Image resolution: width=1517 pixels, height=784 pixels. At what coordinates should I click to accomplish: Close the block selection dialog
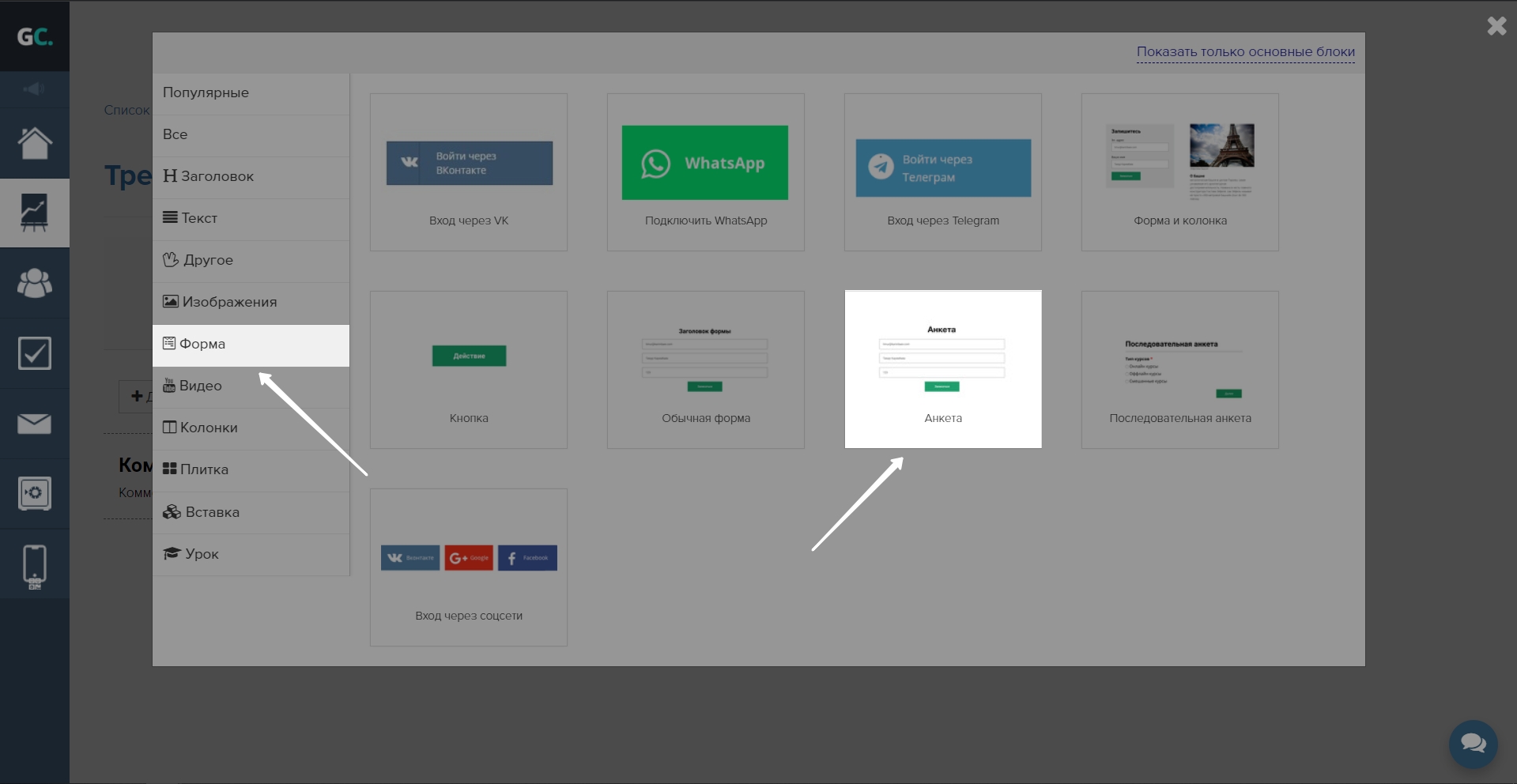pos(1496,26)
